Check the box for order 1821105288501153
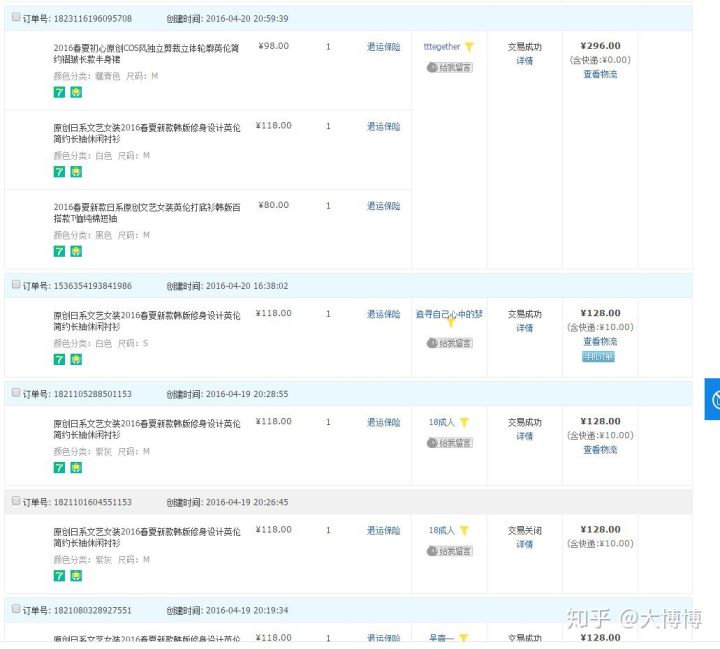This screenshot has height=649, width=720. pyautogui.click(x=15, y=393)
